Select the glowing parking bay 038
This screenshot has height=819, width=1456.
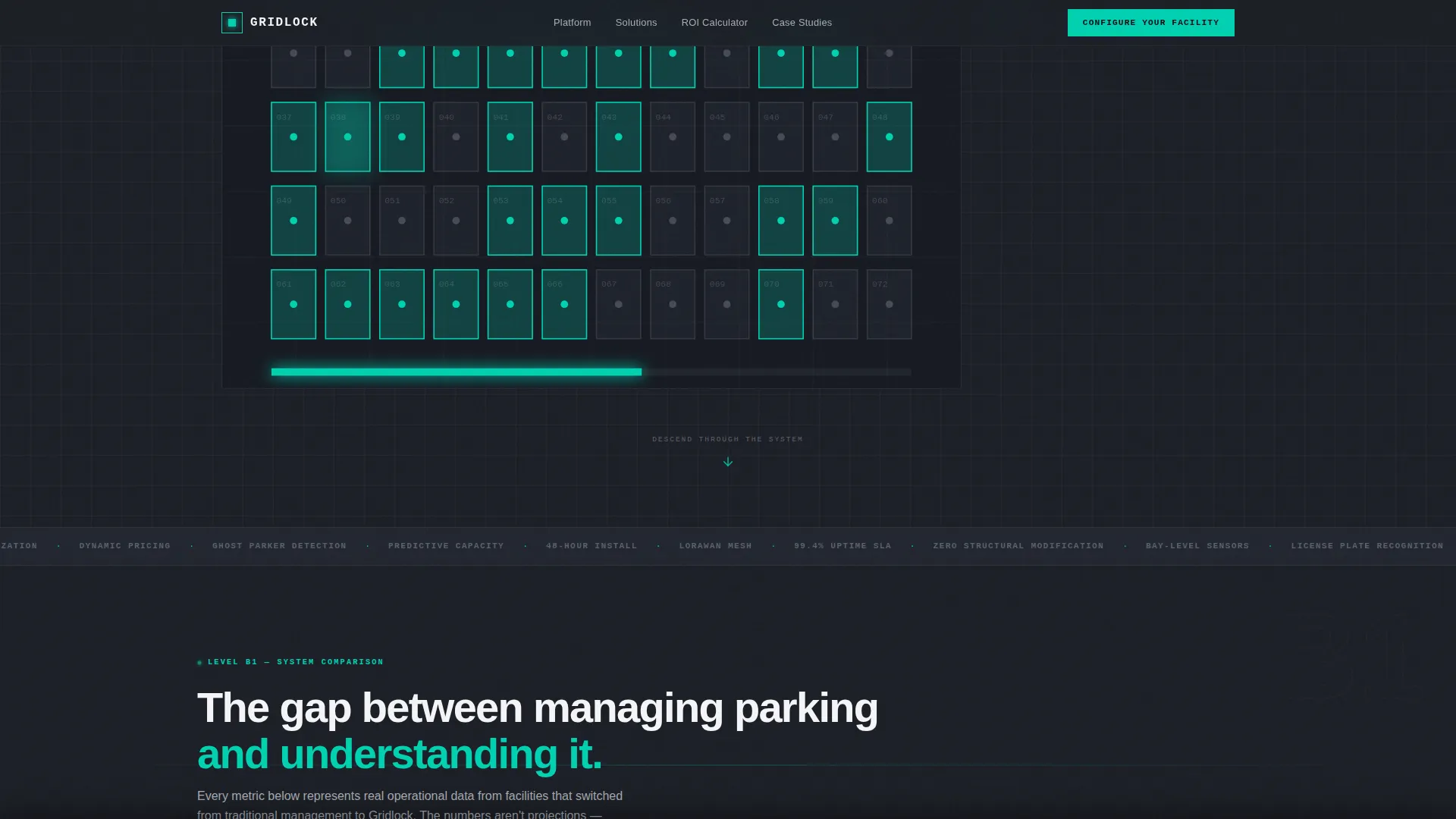pyautogui.click(x=347, y=136)
